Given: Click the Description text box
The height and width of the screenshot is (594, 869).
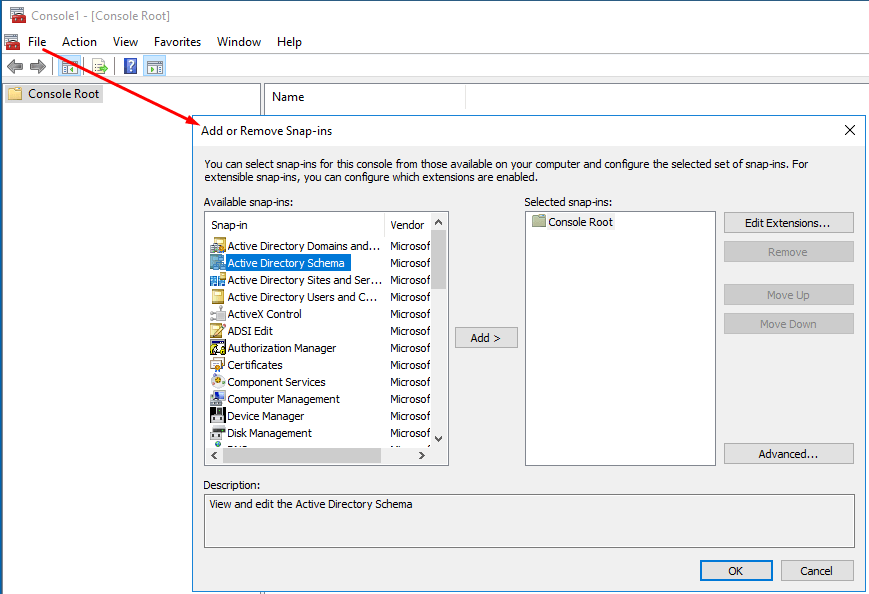Looking at the screenshot, I should pos(529,521).
